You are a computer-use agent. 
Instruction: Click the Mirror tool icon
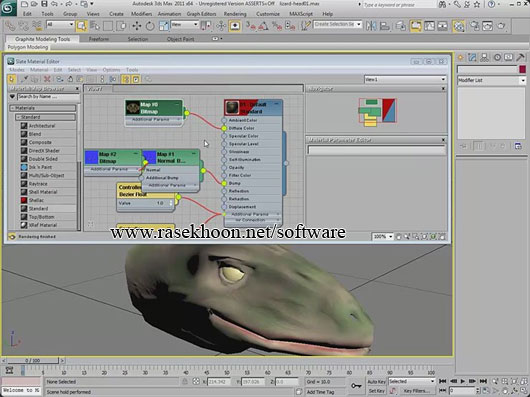[x=371, y=26]
